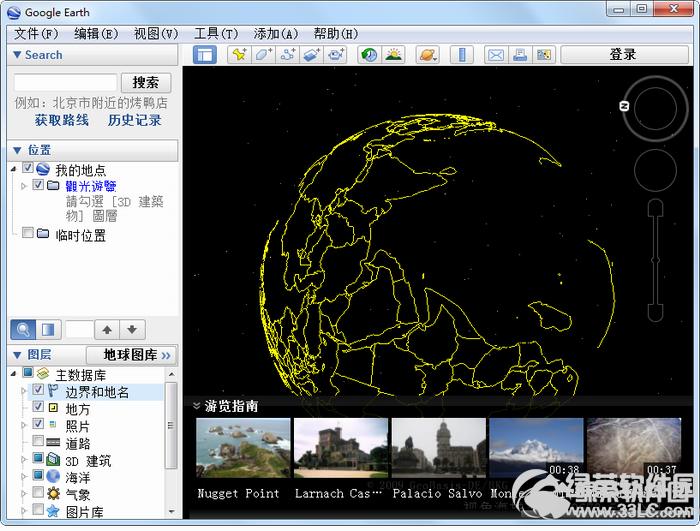Click the opacity panel button beside magnifier
Screen dimensions: 700x531
click(48, 330)
